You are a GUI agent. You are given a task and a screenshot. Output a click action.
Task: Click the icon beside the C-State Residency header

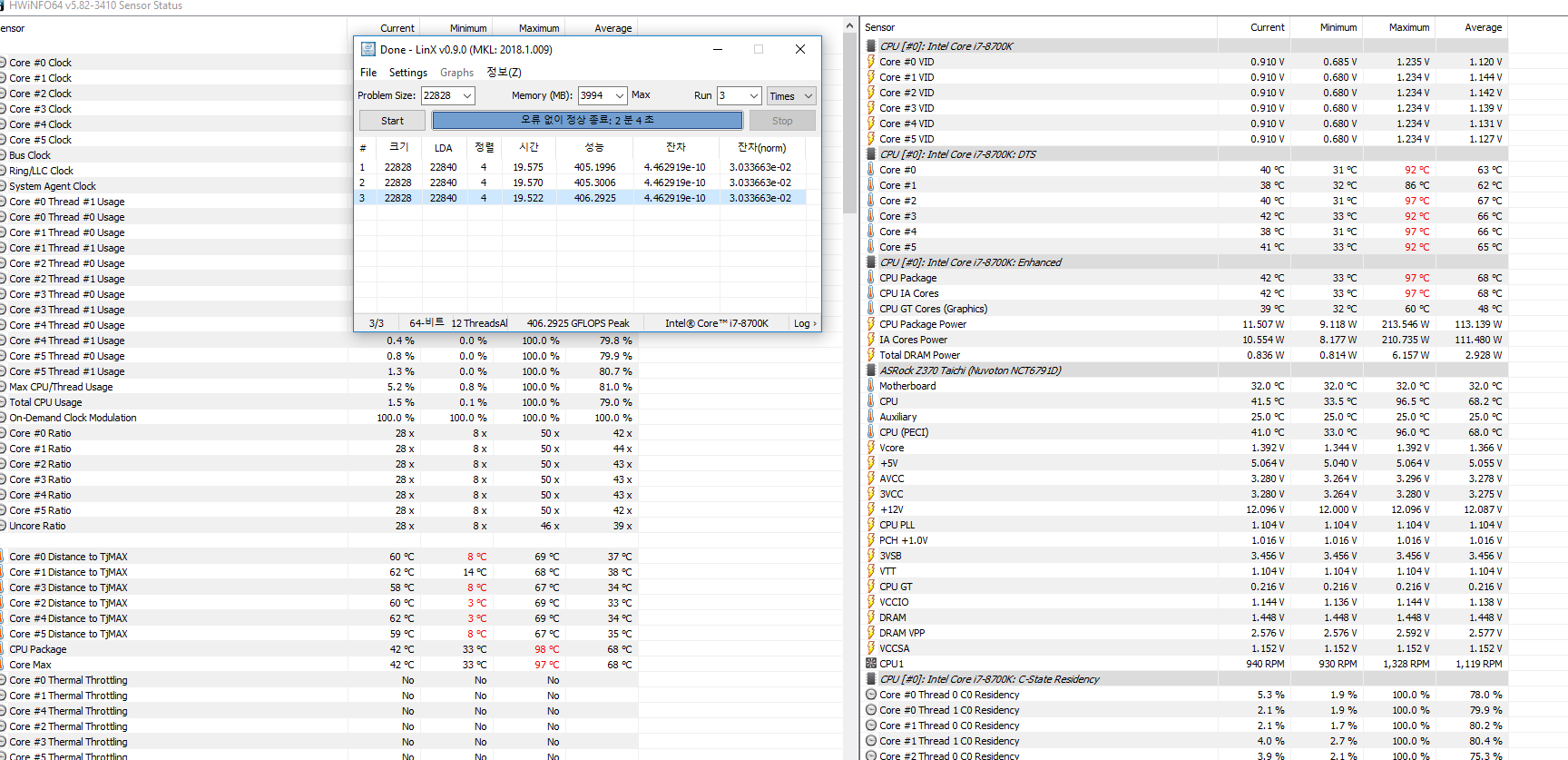[871, 679]
